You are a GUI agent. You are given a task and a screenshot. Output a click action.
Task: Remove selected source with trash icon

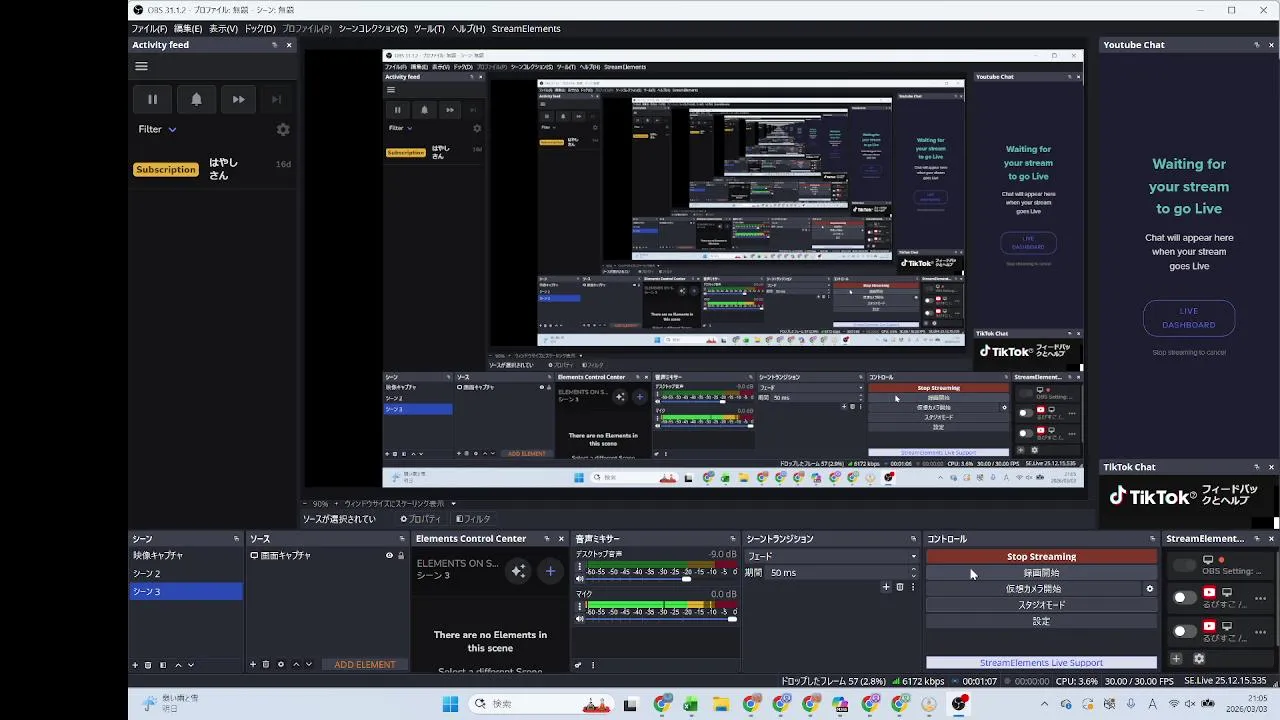point(266,665)
